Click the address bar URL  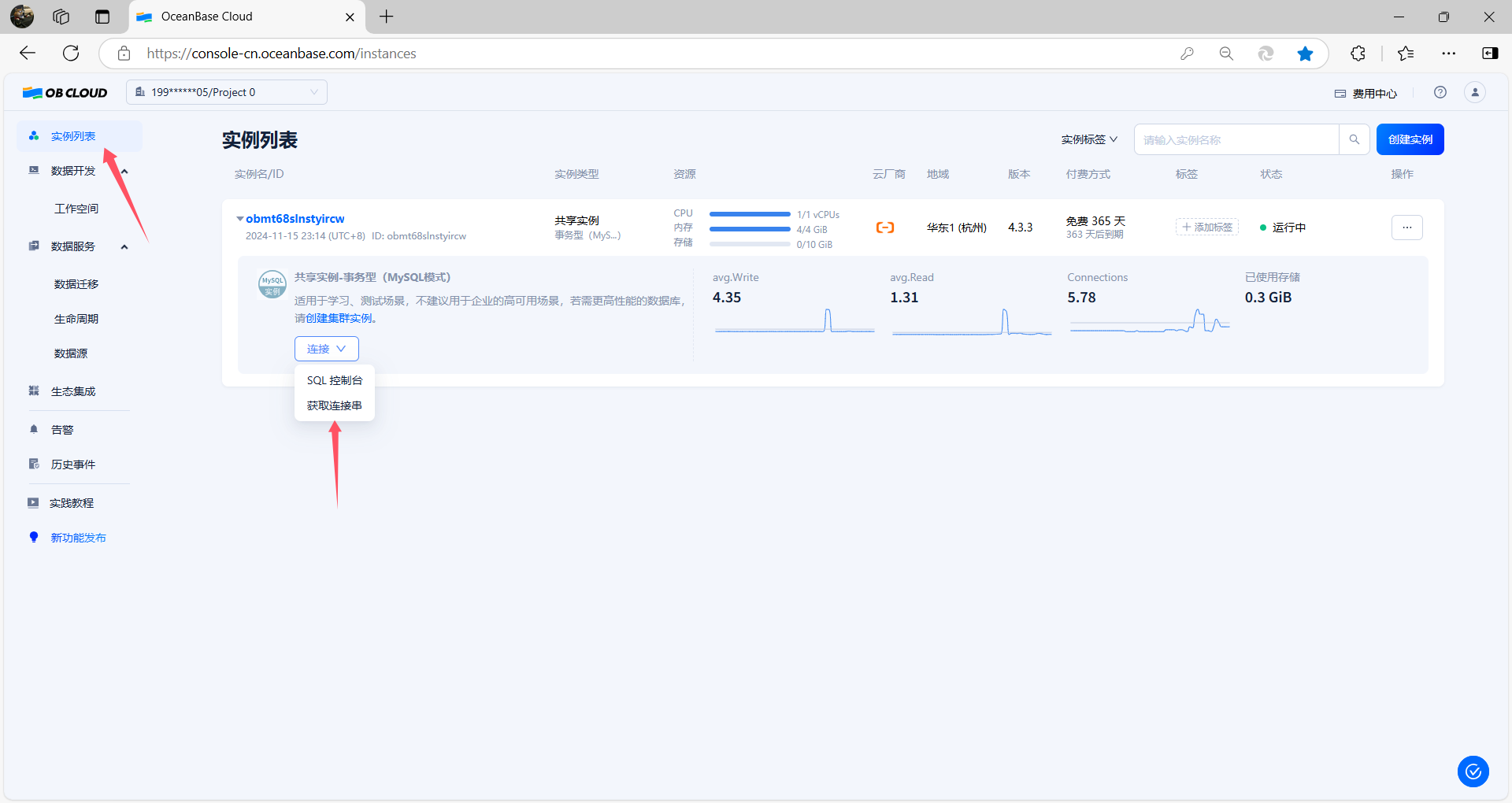282,54
